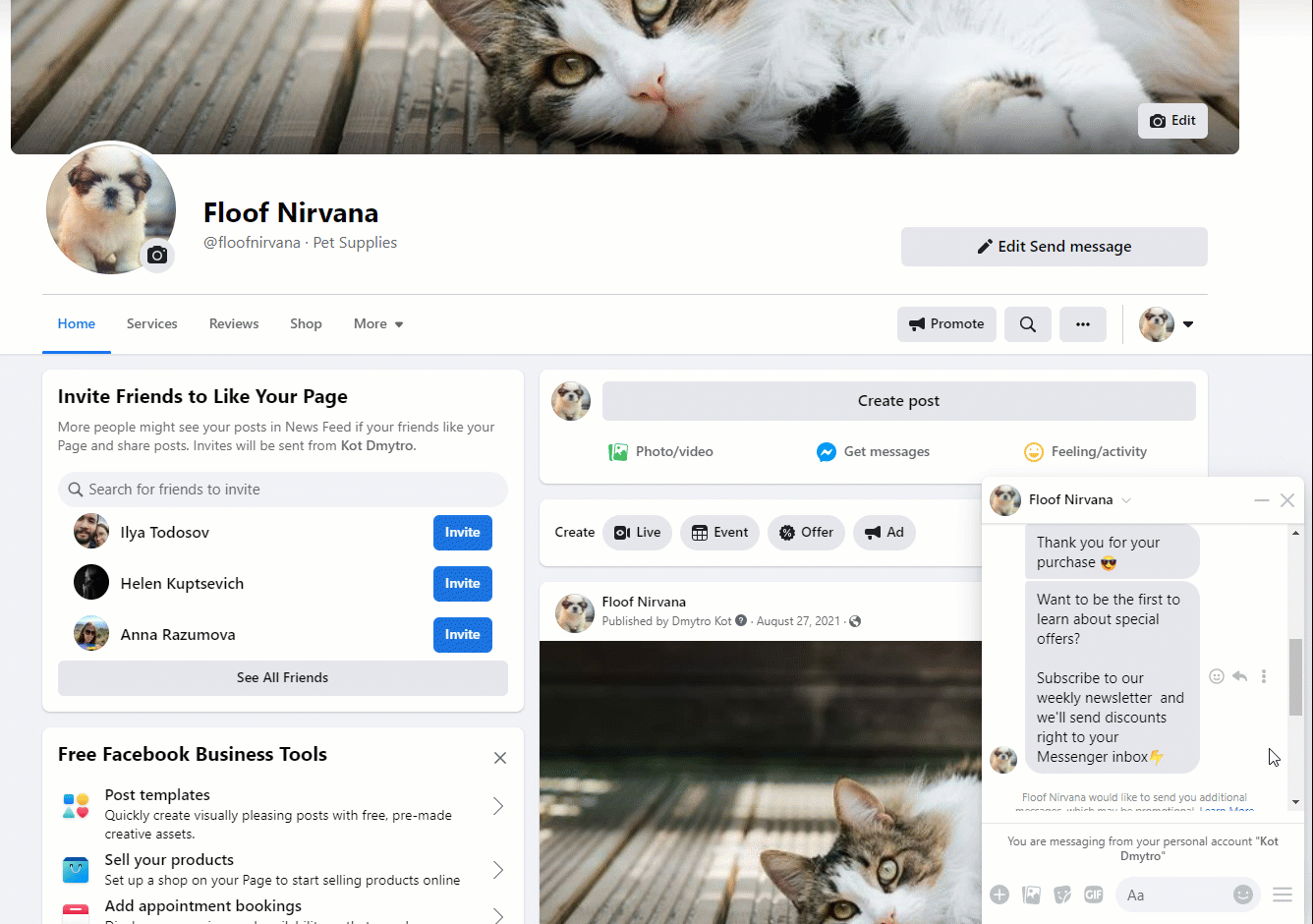Click the Edit Send message button
Viewport: 1313px width, 924px height.
1054,247
